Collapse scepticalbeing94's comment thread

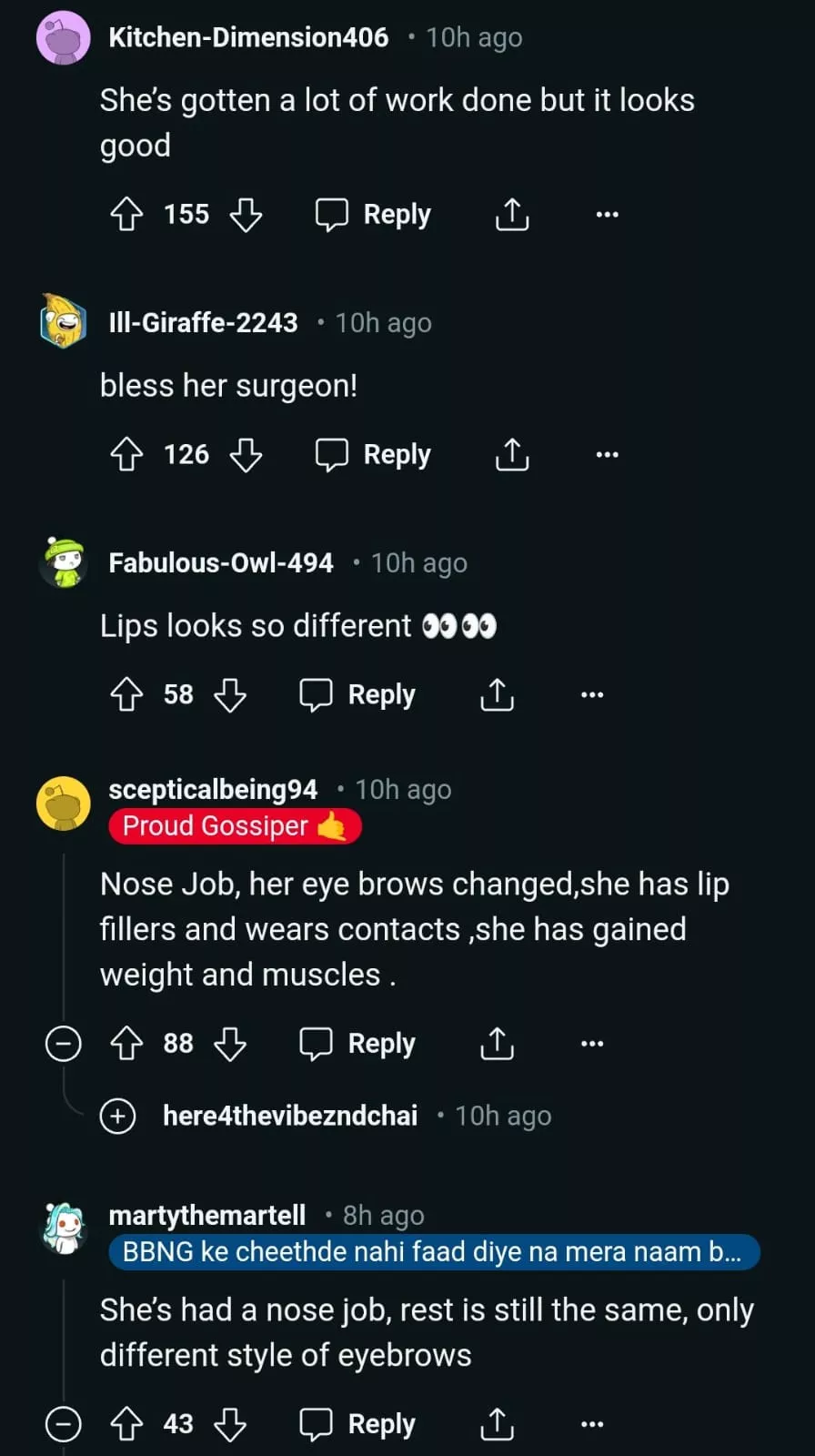[x=64, y=1044]
